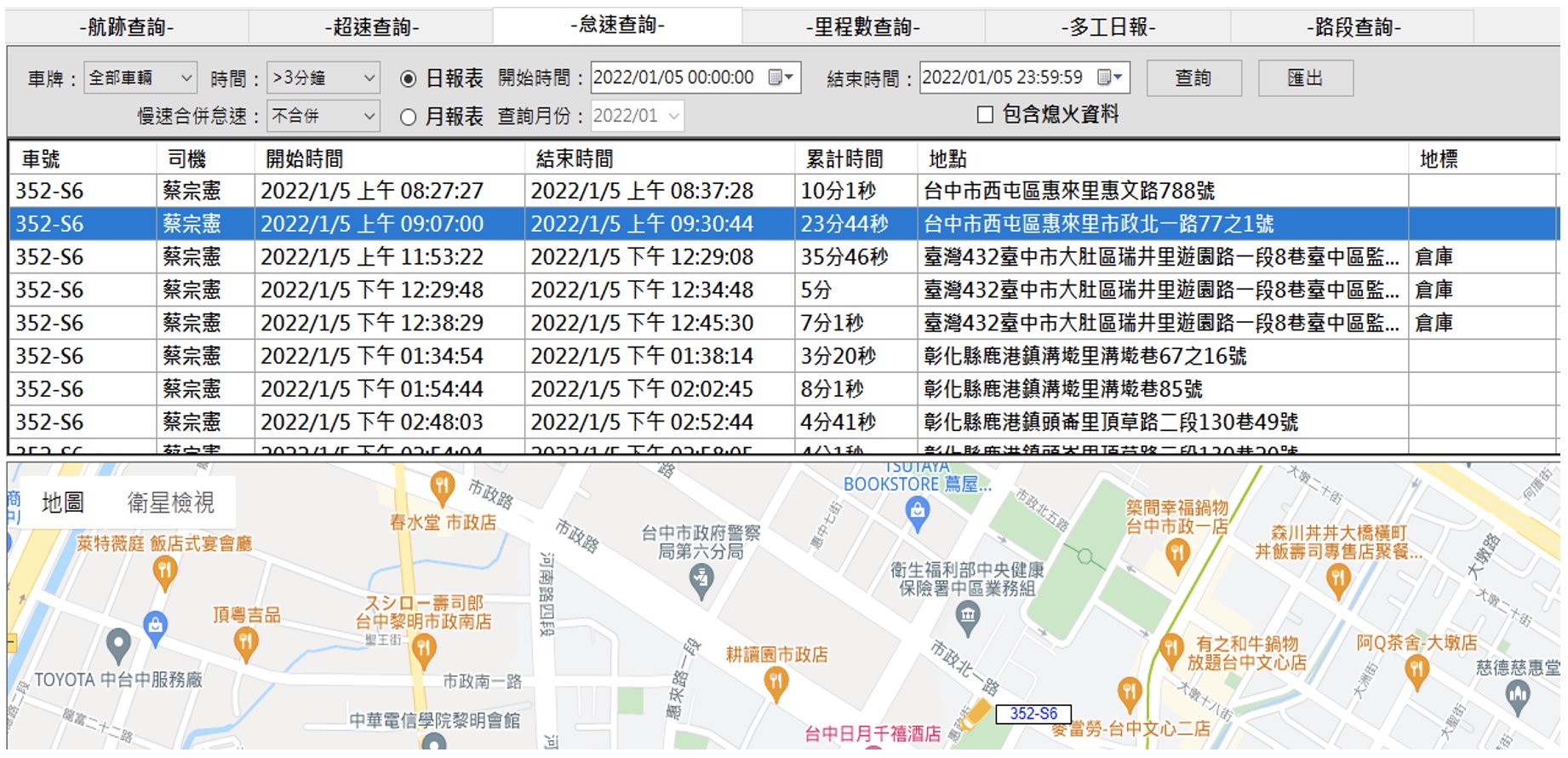This screenshot has height=758, width=1568.
Task: Click the 匯出 export button
Action: [1305, 78]
